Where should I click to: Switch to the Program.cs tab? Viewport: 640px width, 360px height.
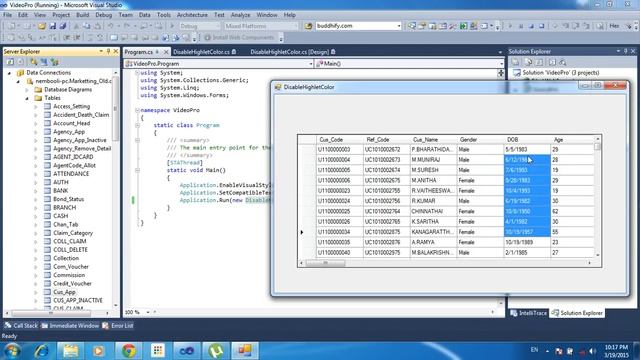pyautogui.click(x=139, y=52)
